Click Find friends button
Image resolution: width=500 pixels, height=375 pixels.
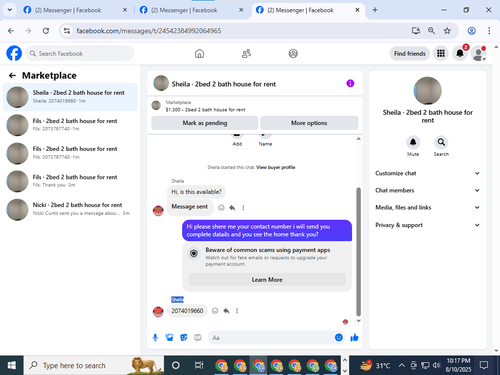click(410, 53)
